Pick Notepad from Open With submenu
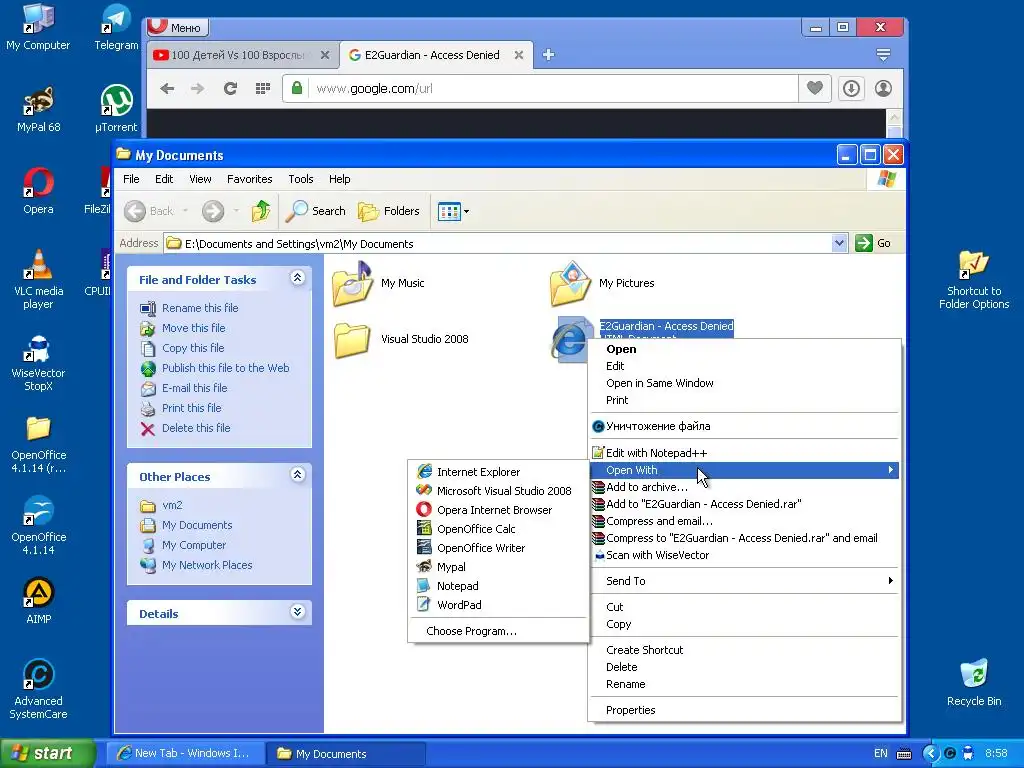The width and height of the screenshot is (1024, 768). (x=498, y=586)
